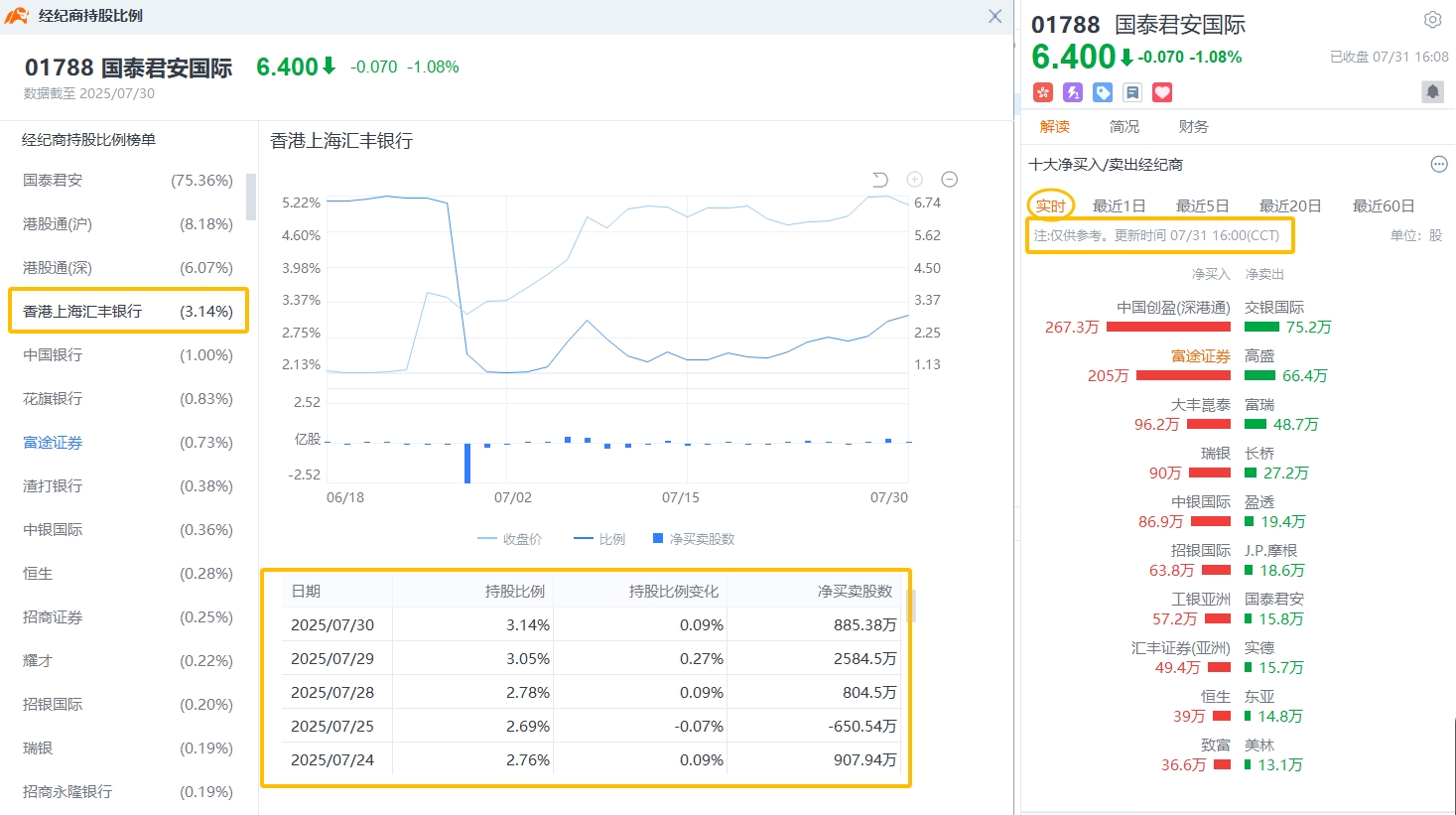Zoom out the chart with the minus icon
The image size is (1456, 815).
pyautogui.click(x=950, y=180)
